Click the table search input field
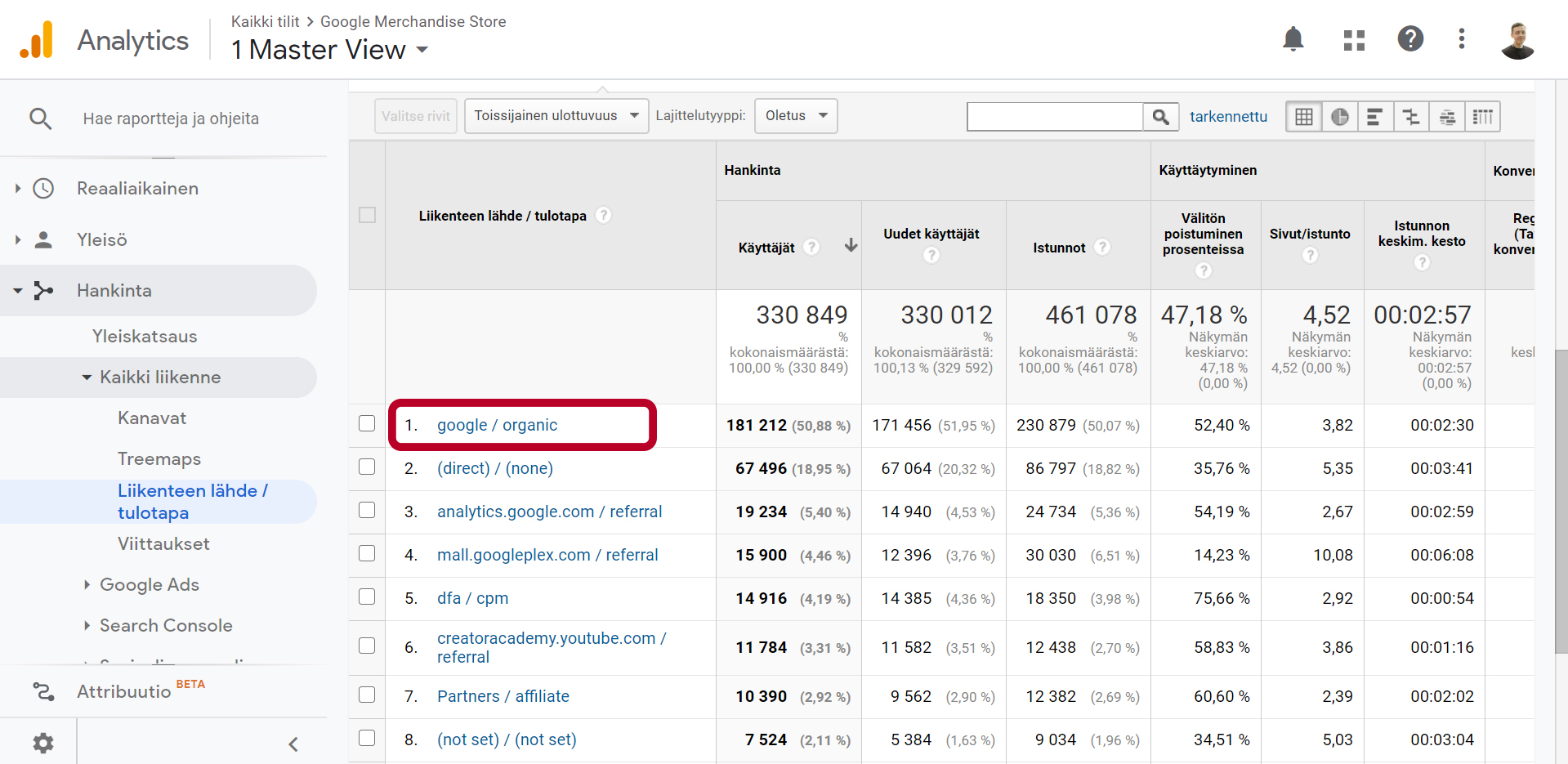The width and height of the screenshot is (1568, 764). coord(1054,117)
